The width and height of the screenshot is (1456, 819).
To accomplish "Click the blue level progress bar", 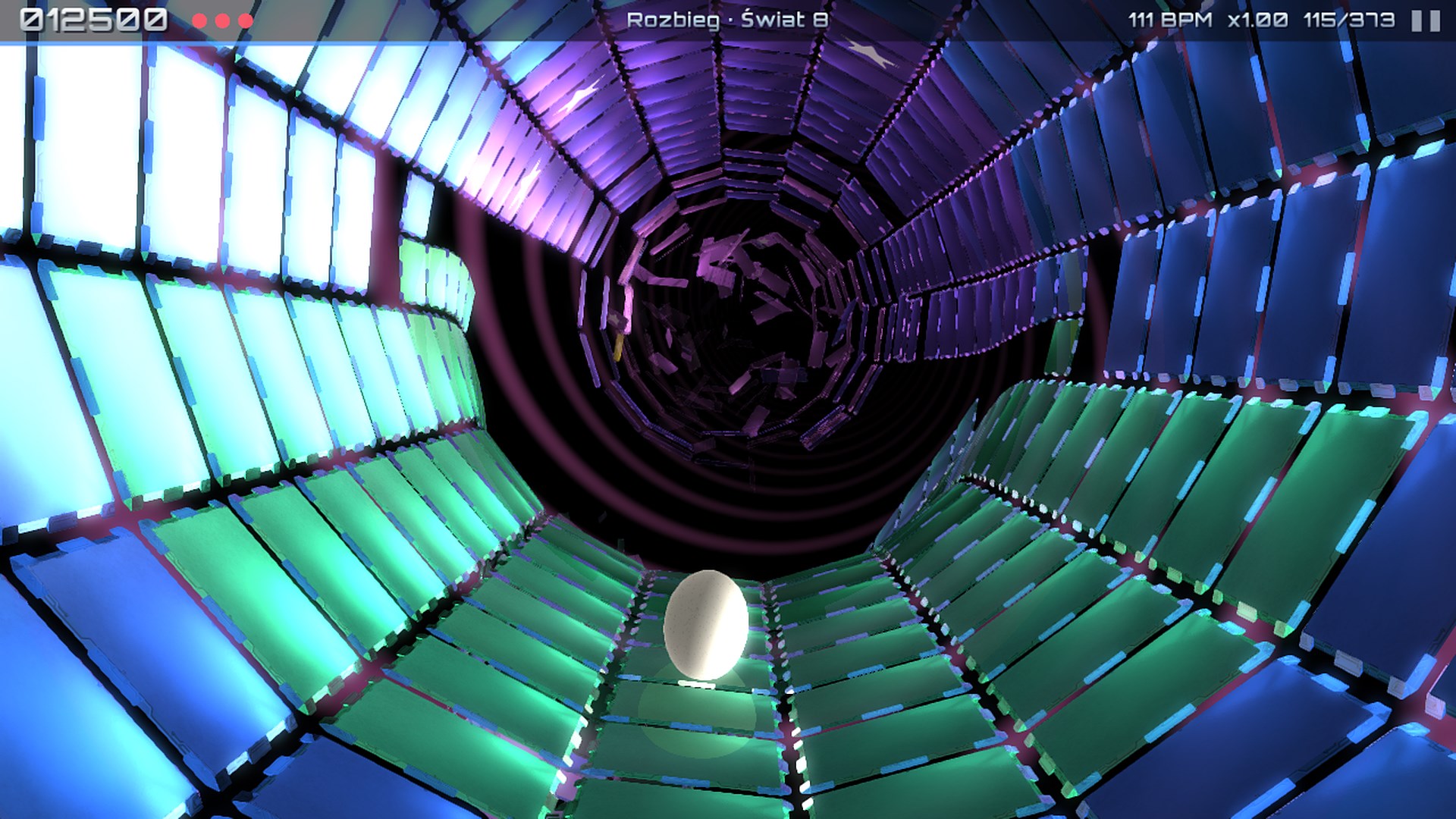I will coord(224,42).
